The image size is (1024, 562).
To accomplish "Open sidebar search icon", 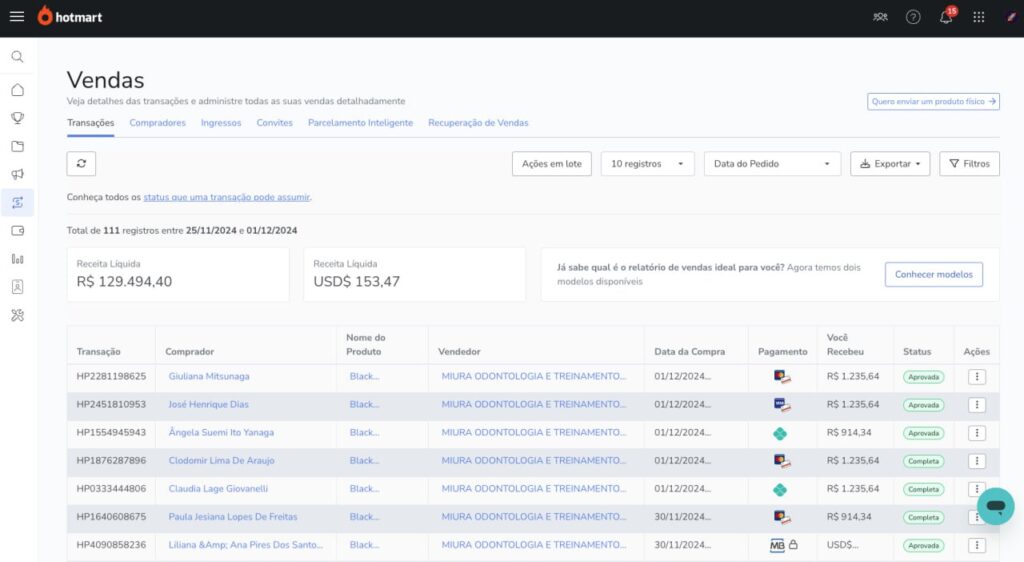I will [x=18, y=57].
